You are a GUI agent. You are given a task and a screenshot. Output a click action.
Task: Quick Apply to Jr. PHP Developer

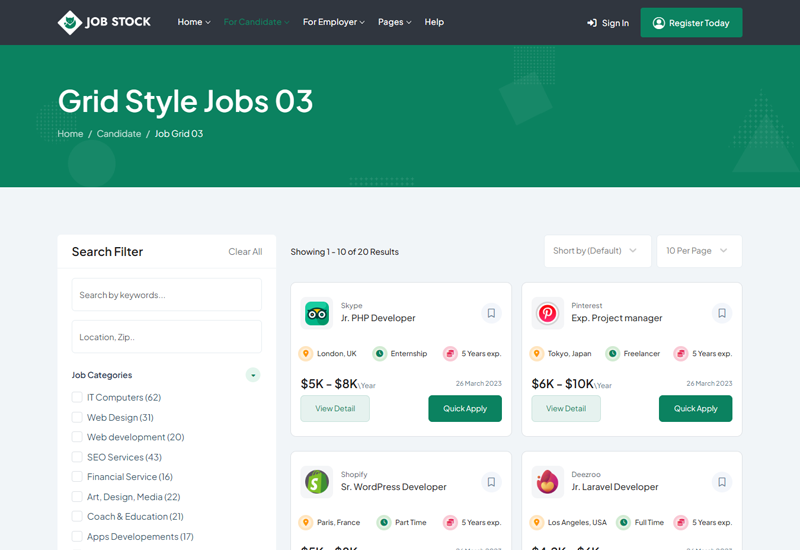[x=465, y=409]
